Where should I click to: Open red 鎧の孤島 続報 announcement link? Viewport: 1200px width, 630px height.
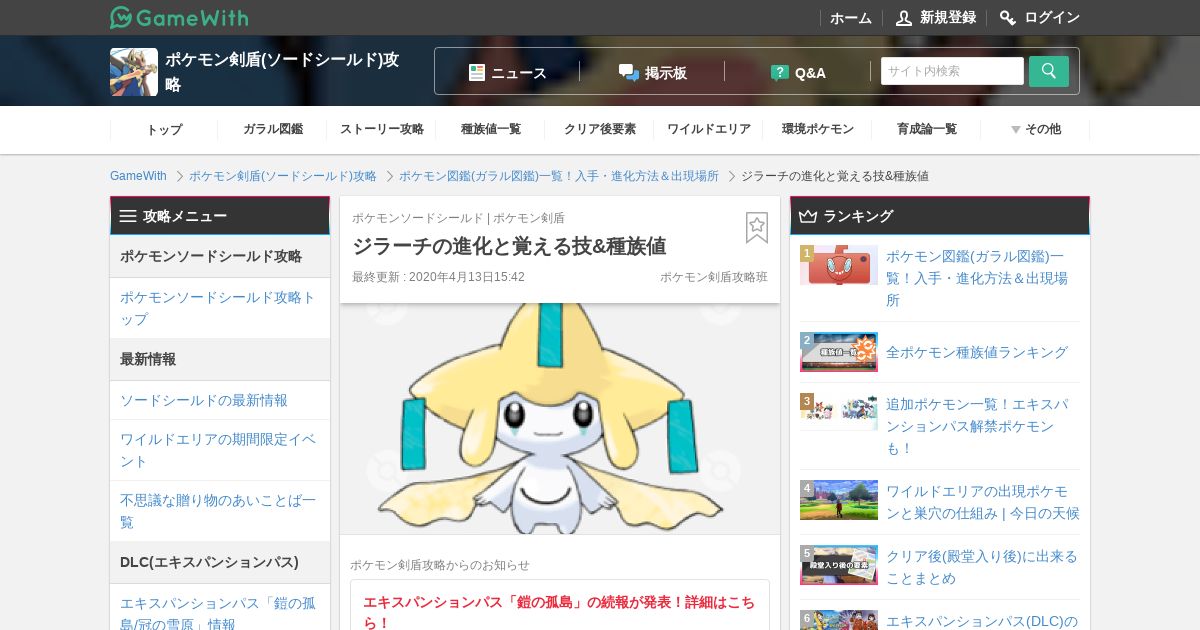click(559, 612)
